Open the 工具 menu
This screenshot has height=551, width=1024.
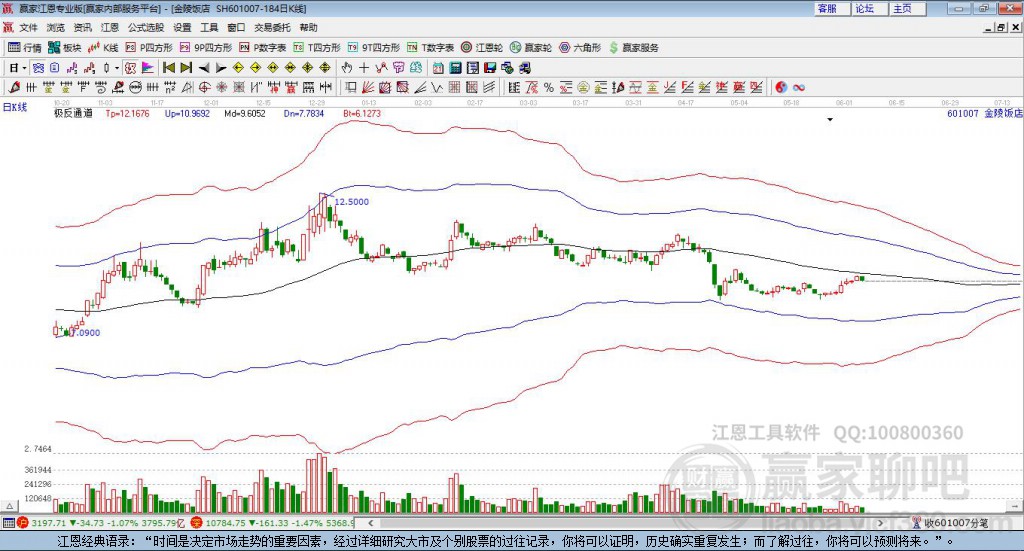pyautogui.click(x=209, y=27)
